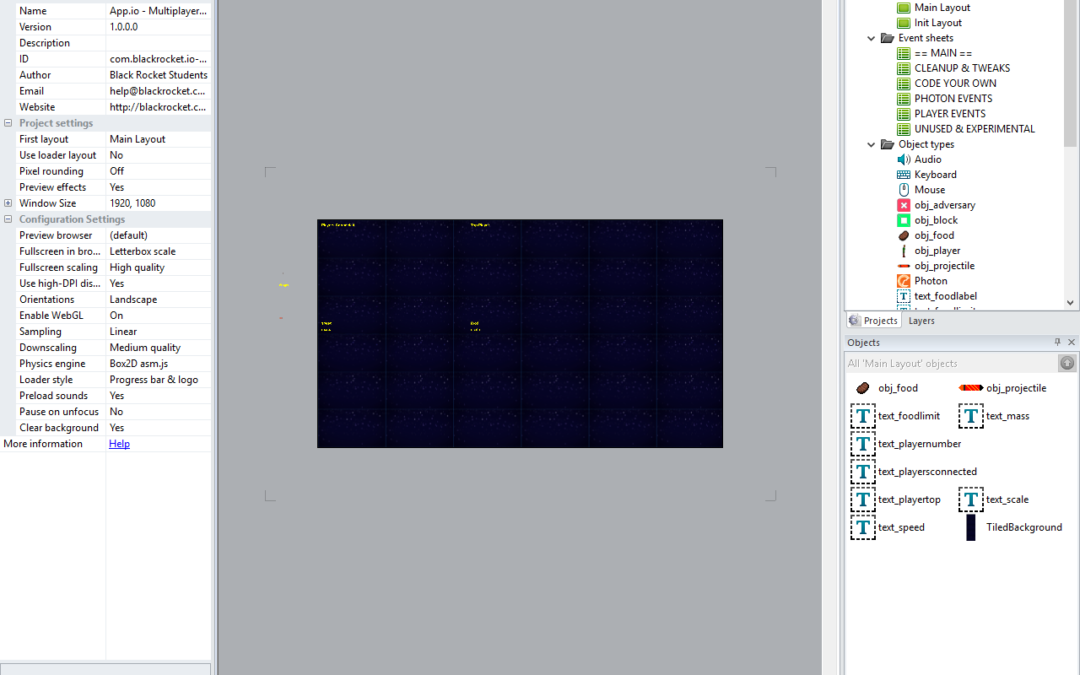Select obj_food icon in project tree
Viewport: 1080px width, 675px height.
click(x=903, y=236)
